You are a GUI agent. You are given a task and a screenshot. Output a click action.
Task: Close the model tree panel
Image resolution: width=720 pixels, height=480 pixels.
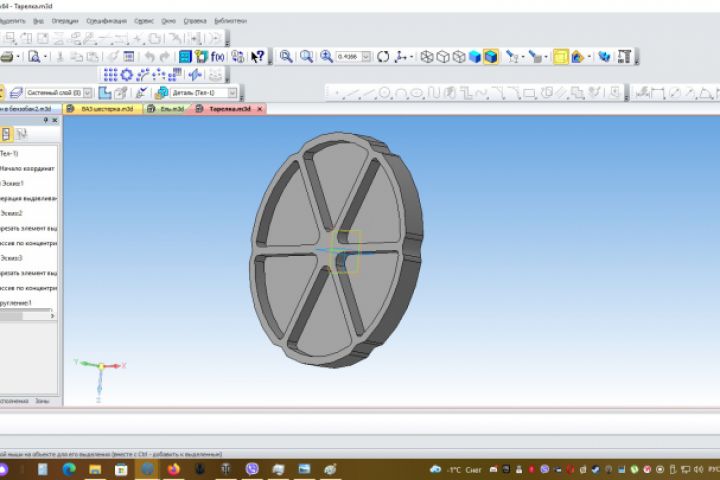click(x=55, y=120)
